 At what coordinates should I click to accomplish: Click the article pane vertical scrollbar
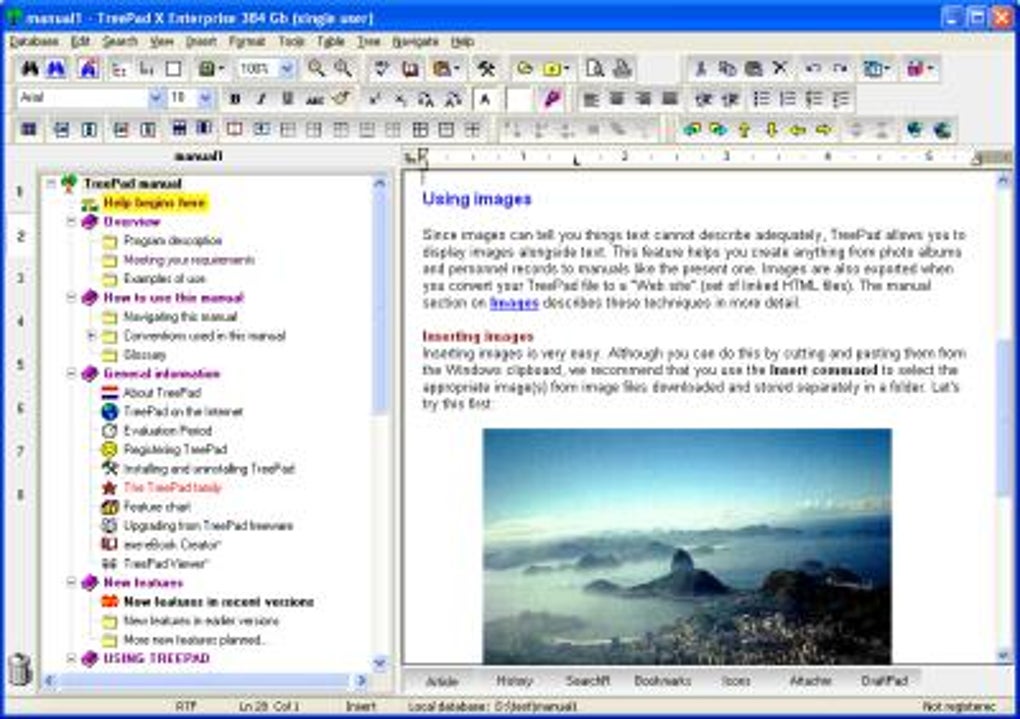1003,416
